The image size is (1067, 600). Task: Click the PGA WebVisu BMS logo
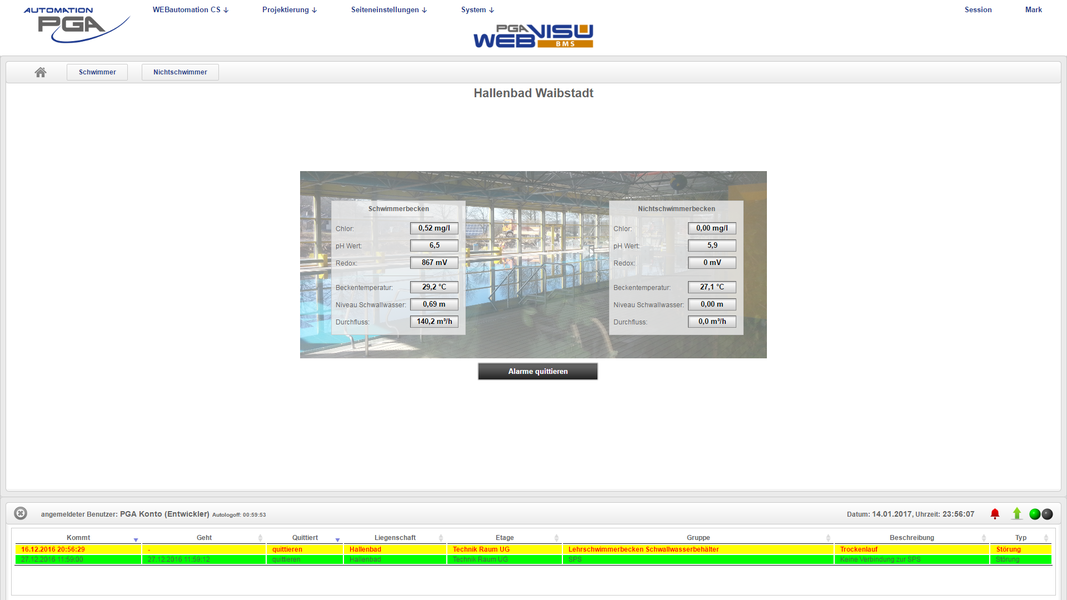(x=533, y=36)
